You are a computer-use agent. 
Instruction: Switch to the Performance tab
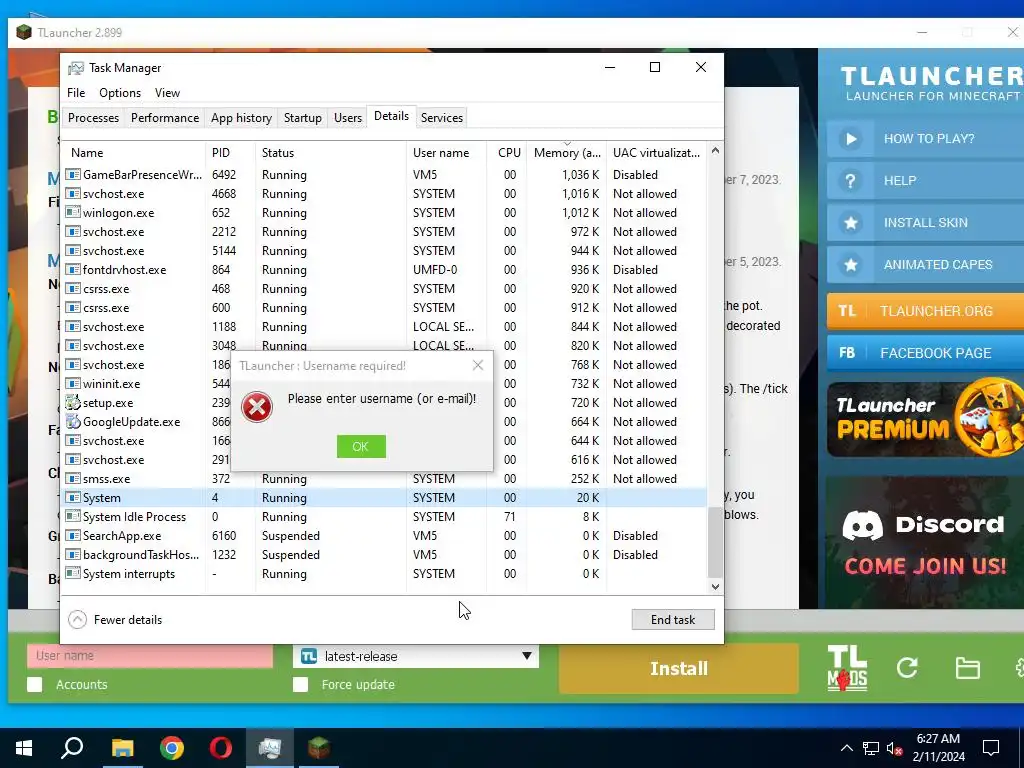click(x=165, y=118)
